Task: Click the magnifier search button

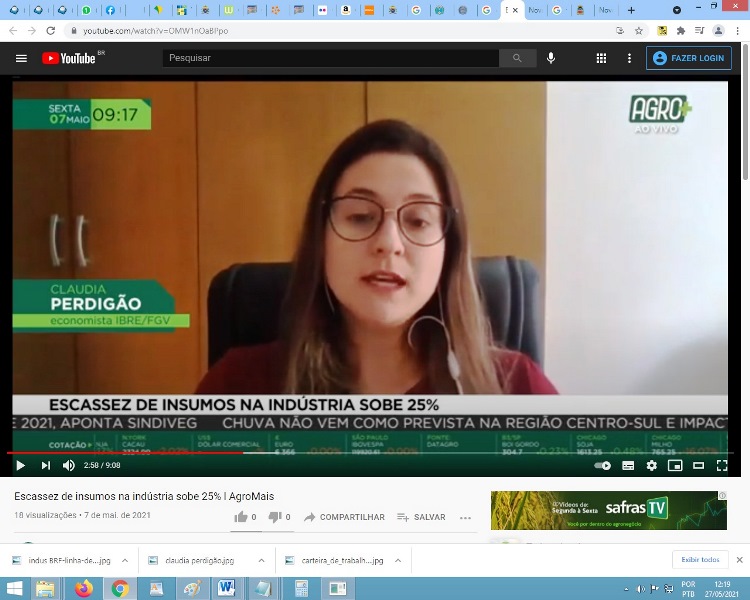Action: point(517,58)
